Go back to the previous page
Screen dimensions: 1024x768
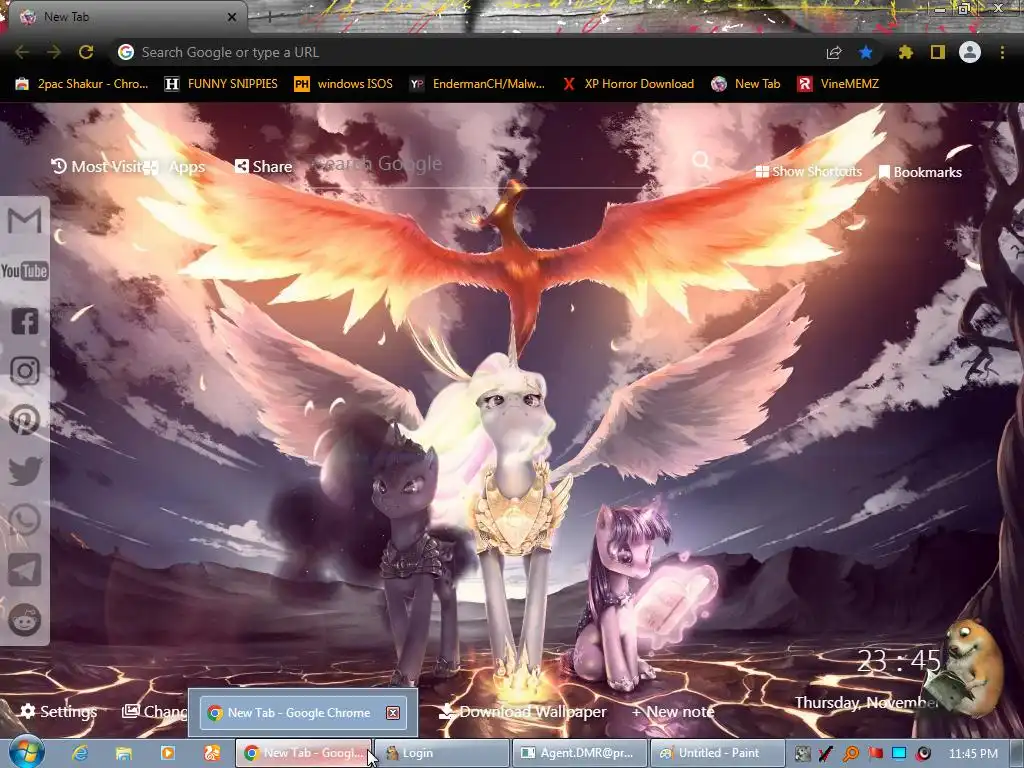(22, 52)
